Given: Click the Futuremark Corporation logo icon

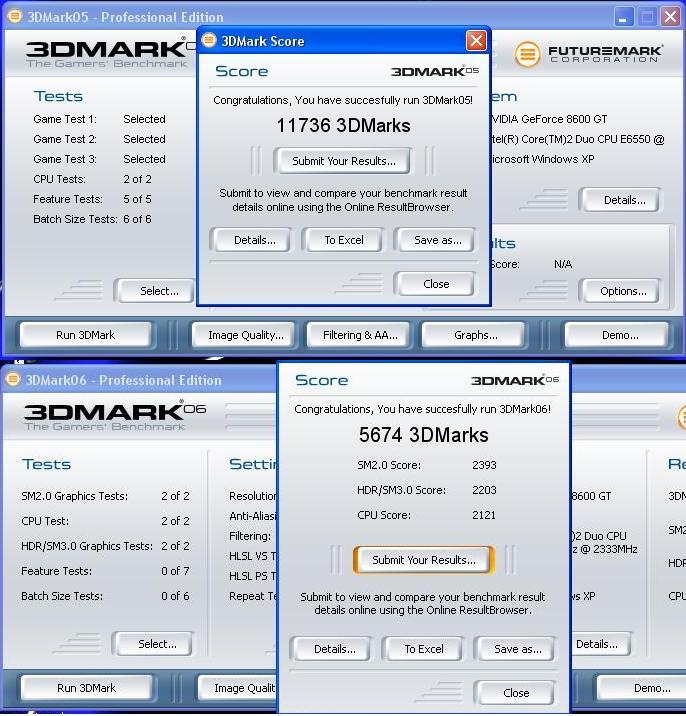Looking at the screenshot, I should pyautogui.click(x=527, y=54).
